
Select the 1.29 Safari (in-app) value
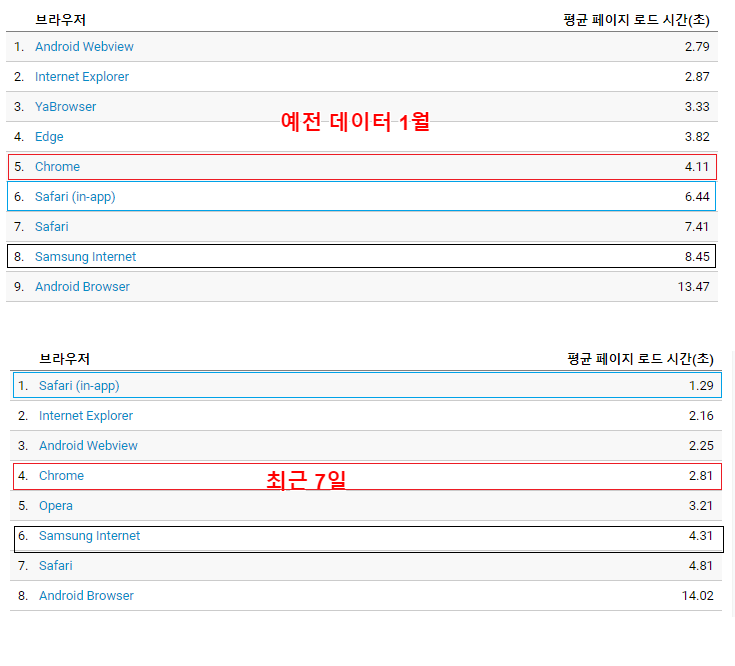tap(701, 386)
